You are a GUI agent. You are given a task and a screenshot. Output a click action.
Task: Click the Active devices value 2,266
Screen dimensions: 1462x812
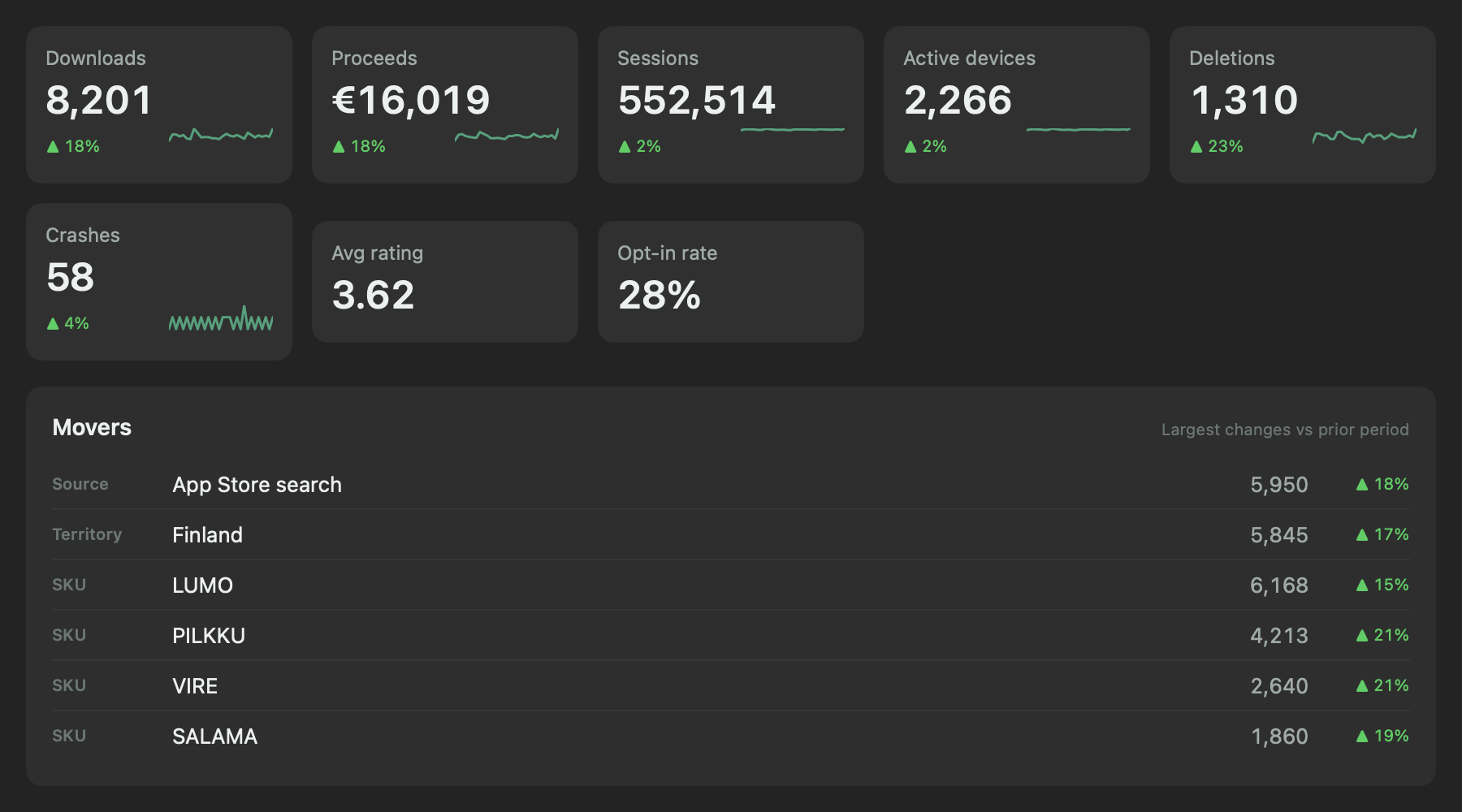tap(958, 101)
